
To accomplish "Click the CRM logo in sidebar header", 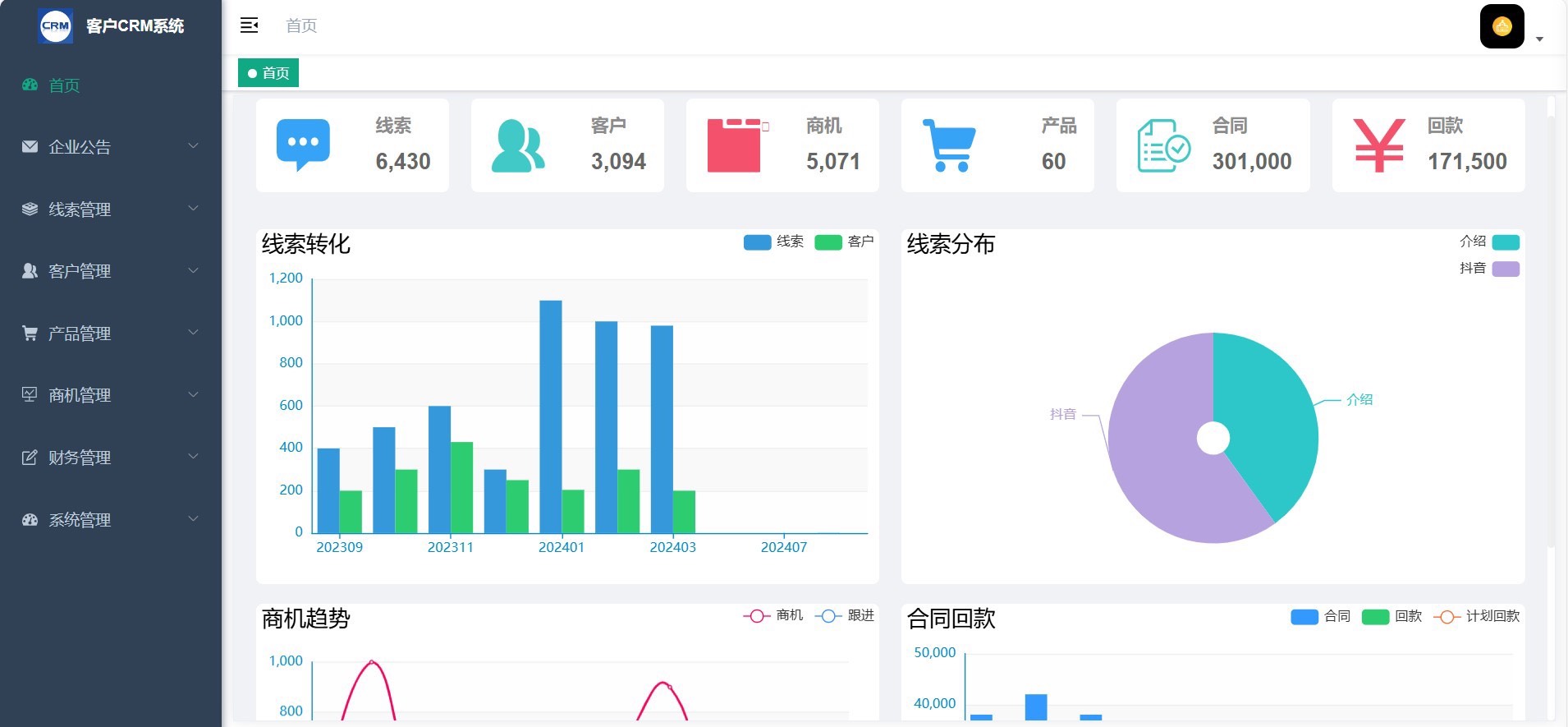I will [x=56, y=25].
